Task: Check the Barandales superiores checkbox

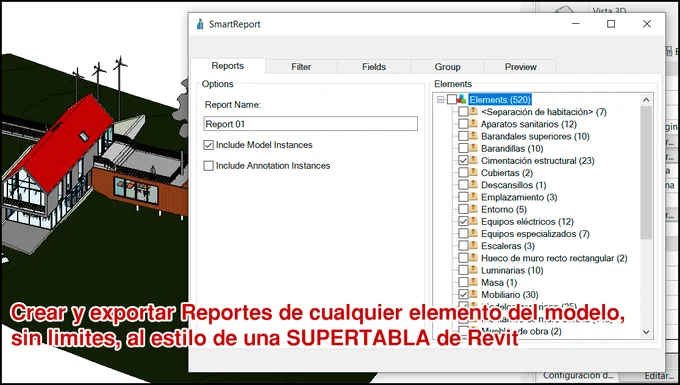Action: [463, 136]
